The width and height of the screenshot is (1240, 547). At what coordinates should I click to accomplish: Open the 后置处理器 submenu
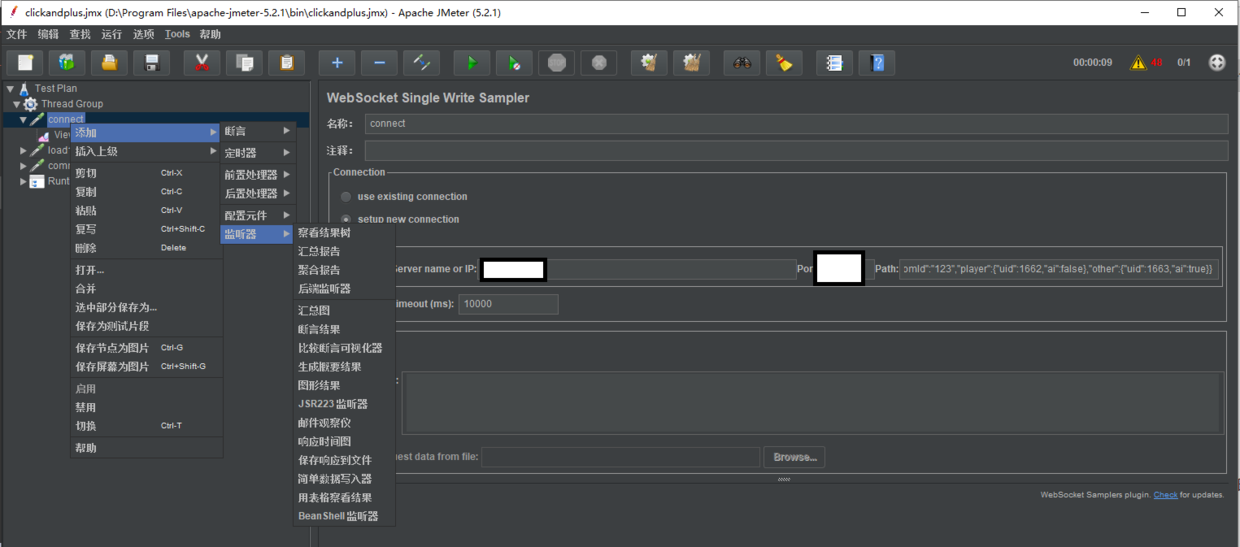pos(258,193)
